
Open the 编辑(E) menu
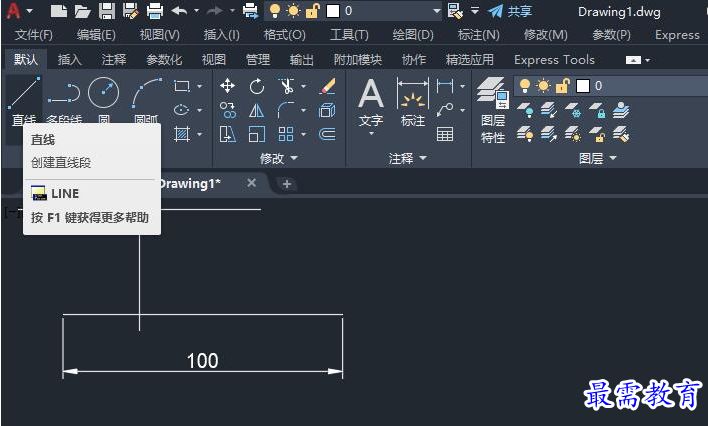click(96, 35)
